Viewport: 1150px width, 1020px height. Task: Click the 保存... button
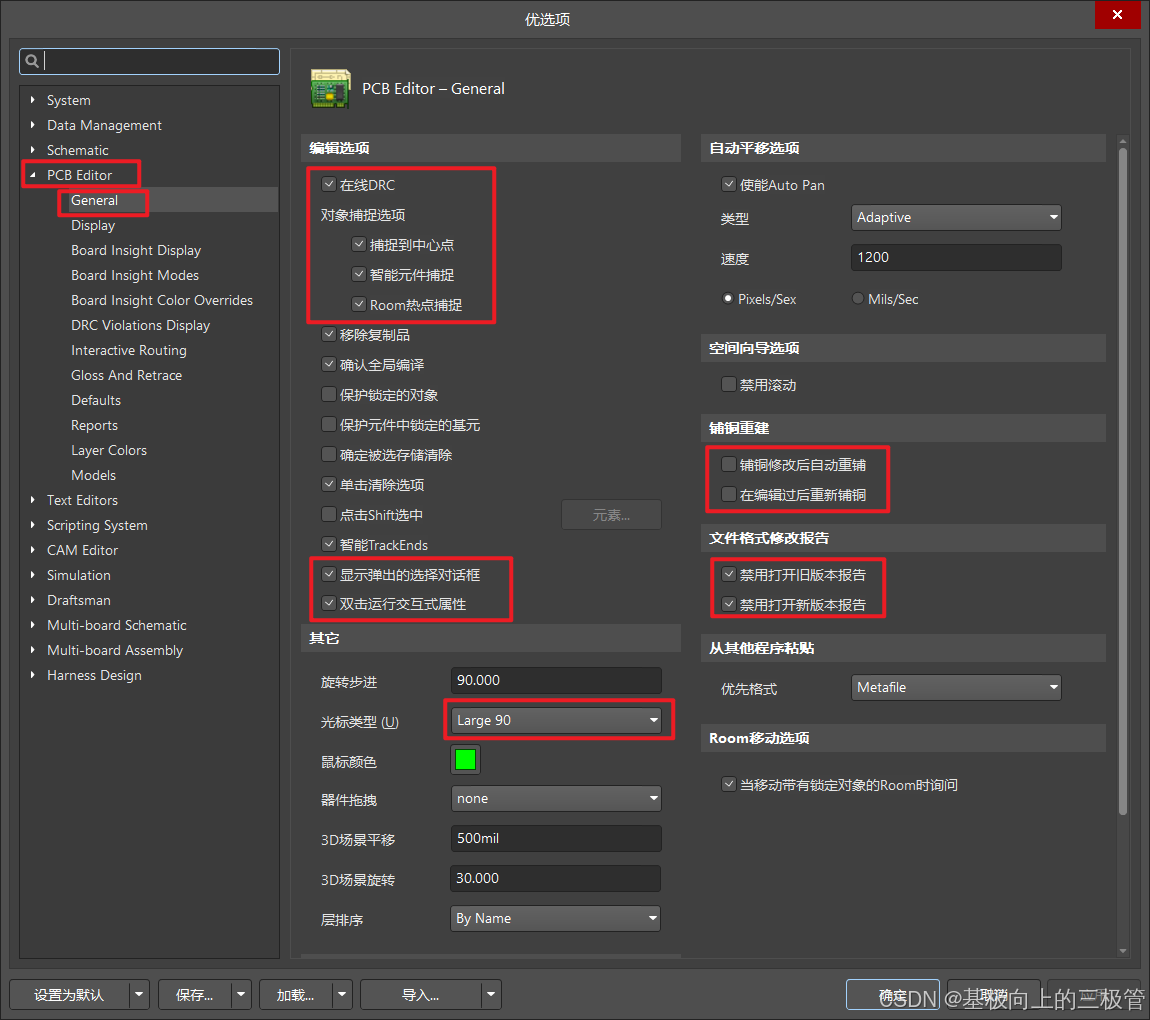pyautogui.click(x=195, y=995)
